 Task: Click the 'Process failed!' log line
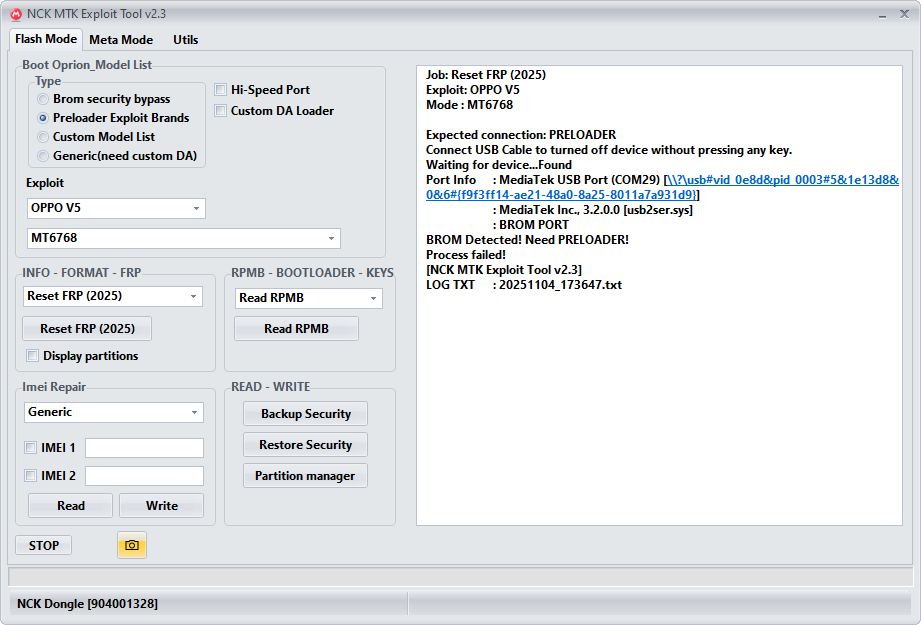click(466, 255)
